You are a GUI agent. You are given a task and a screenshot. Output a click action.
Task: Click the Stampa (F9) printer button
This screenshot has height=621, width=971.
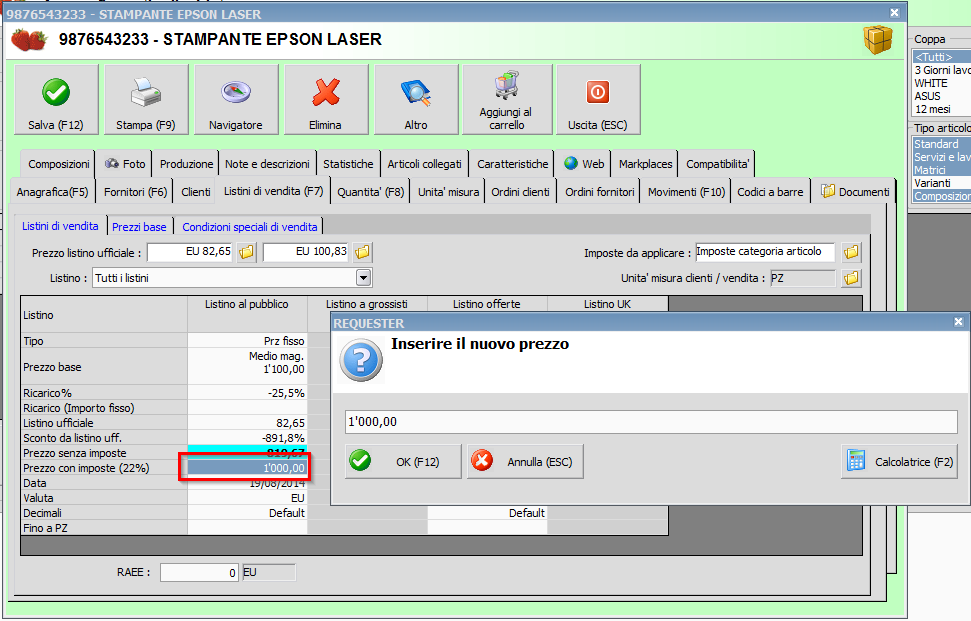pos(146,100)
